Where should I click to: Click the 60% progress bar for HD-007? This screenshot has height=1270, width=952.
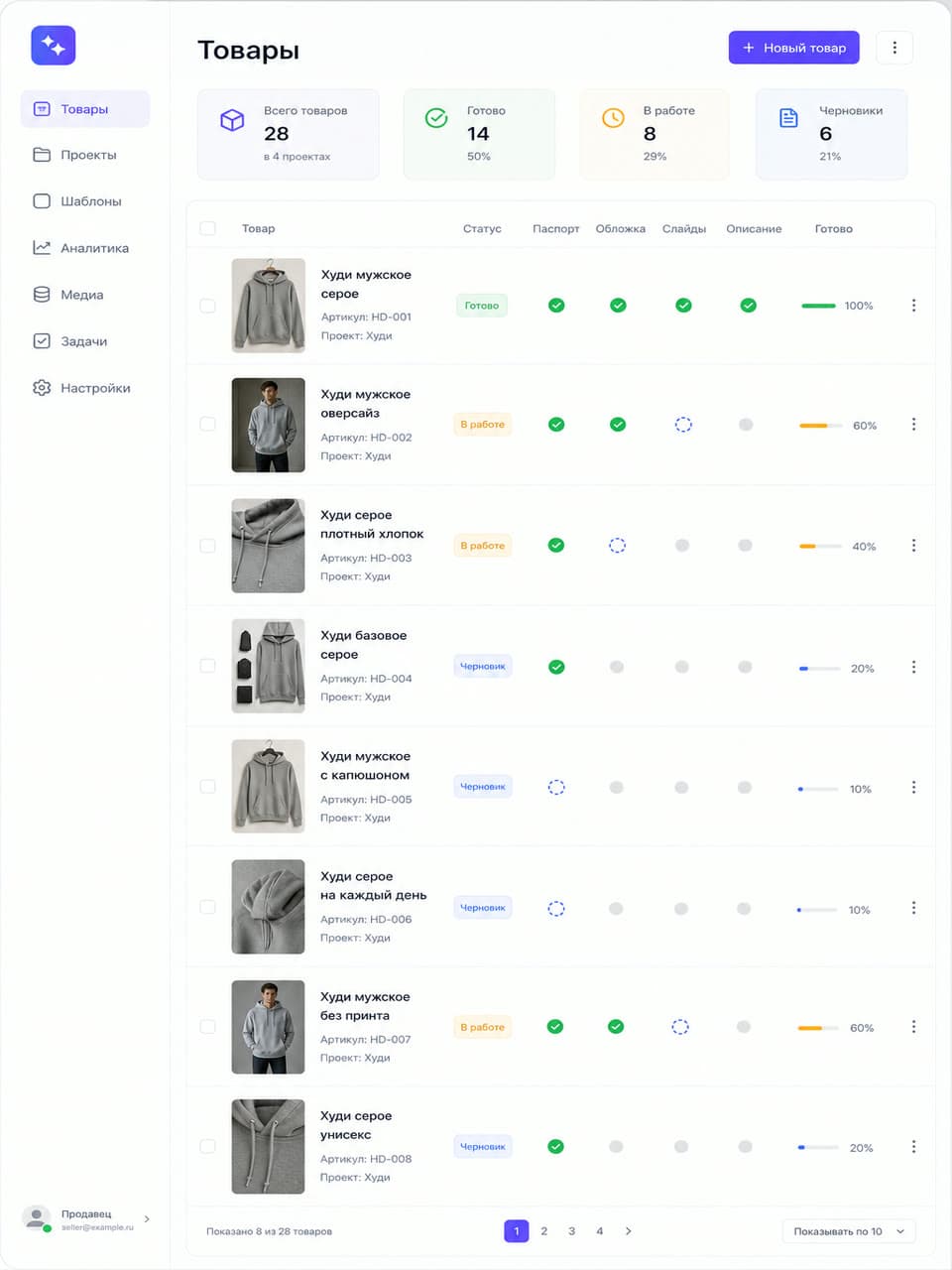[x=819, y=1028]
